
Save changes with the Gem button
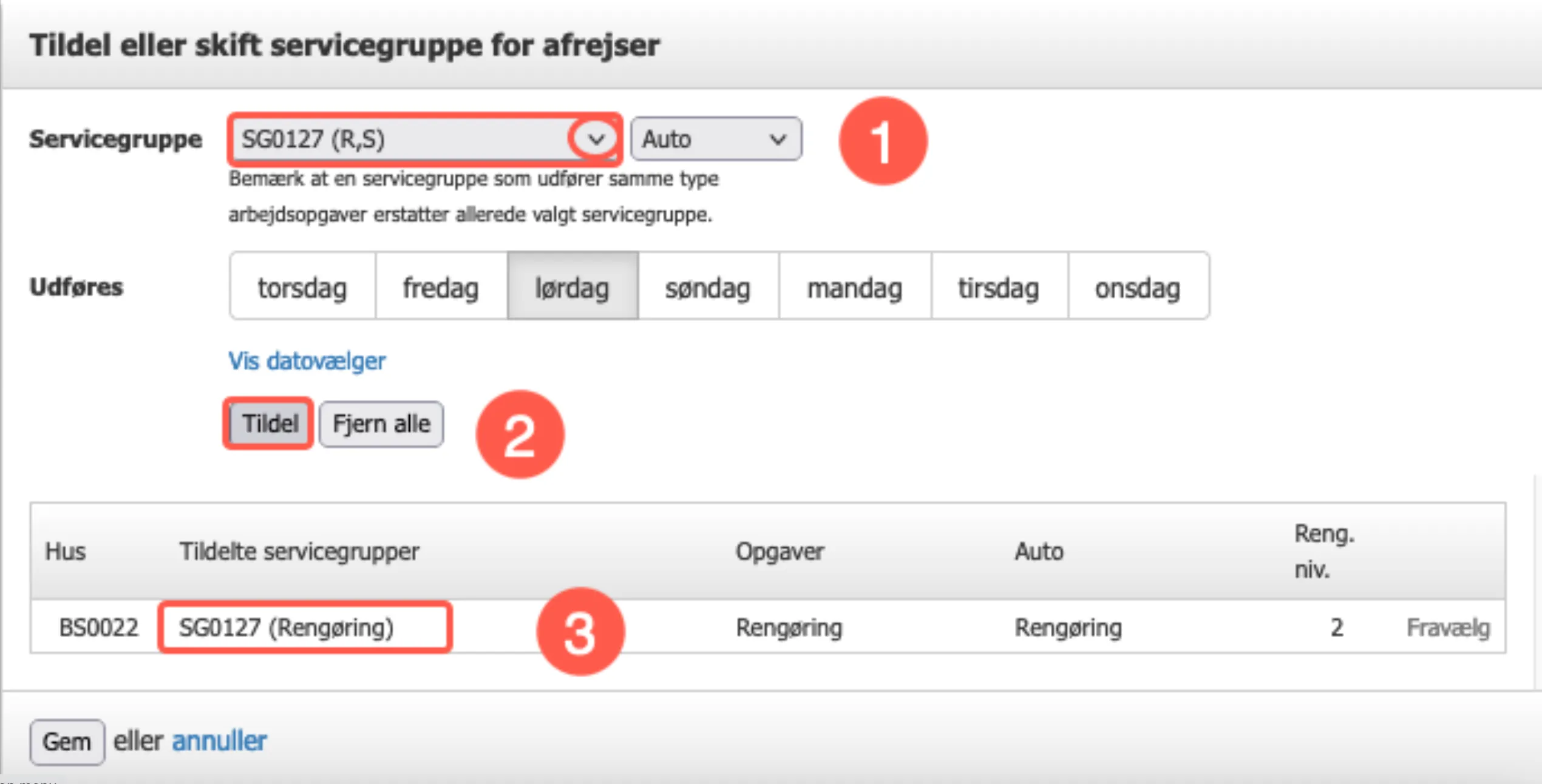click(67, 741)
